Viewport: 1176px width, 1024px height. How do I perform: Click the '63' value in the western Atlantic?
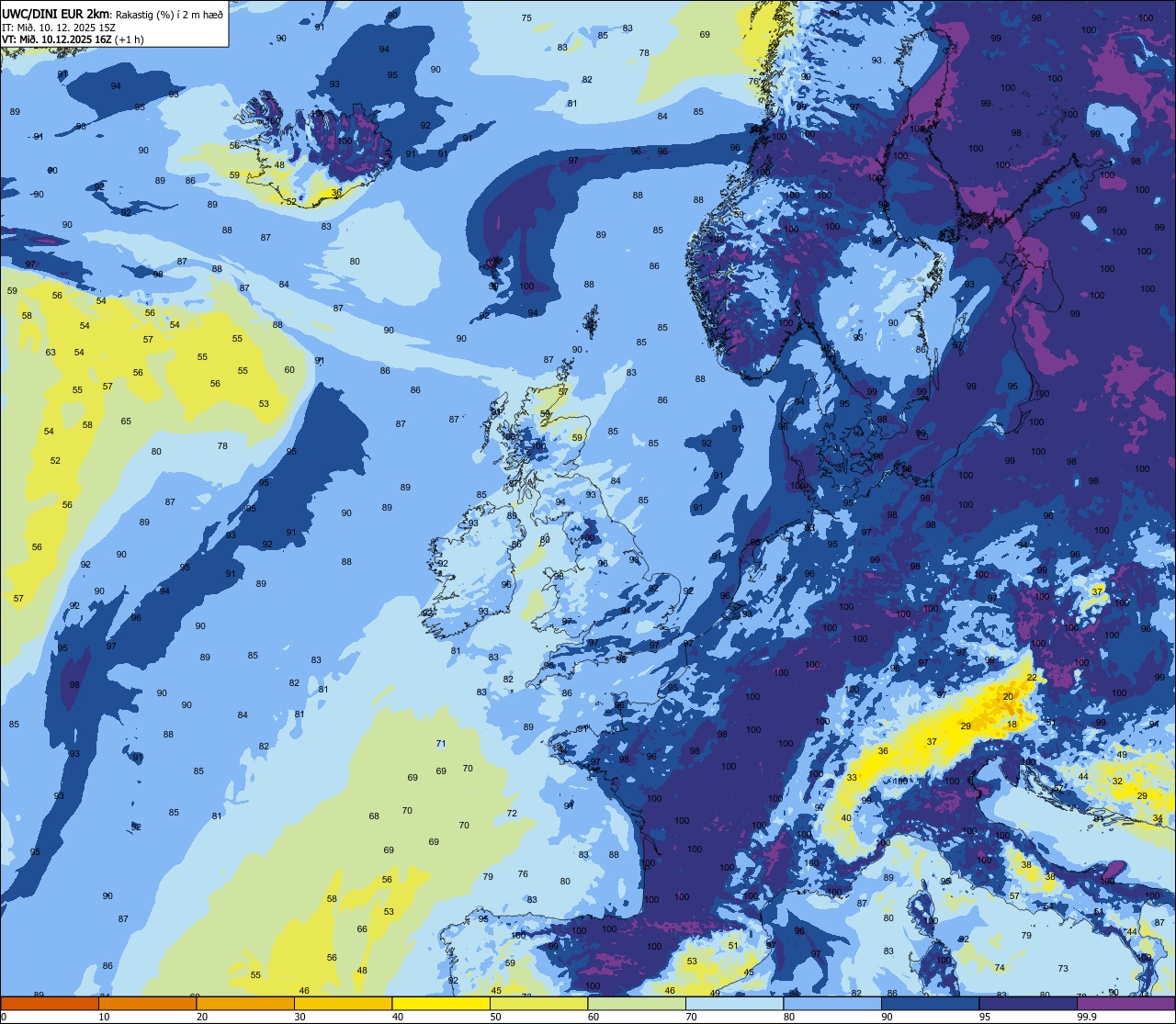51,352
